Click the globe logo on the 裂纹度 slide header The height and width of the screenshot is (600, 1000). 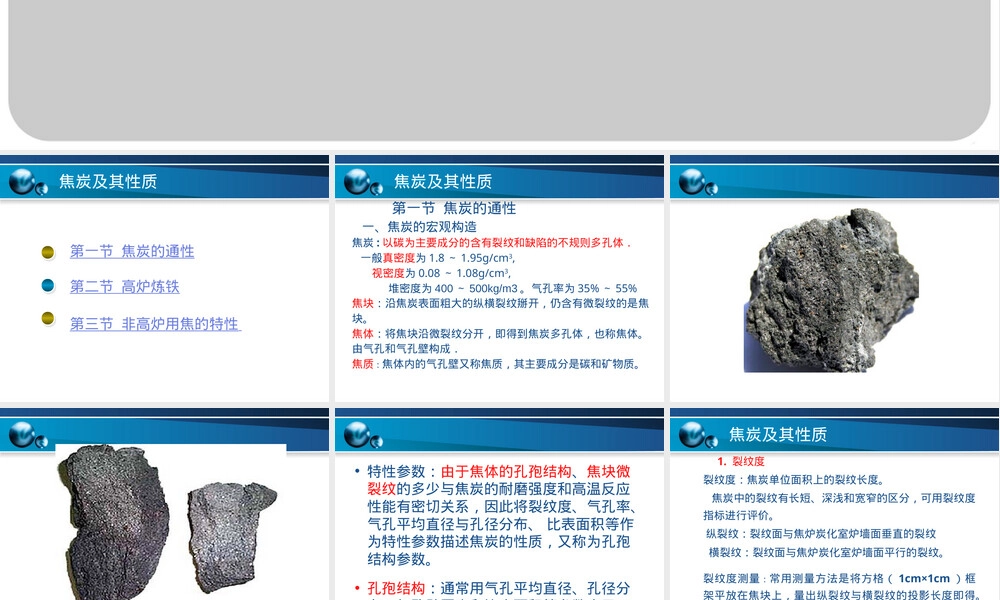click(x=697, y=435)
